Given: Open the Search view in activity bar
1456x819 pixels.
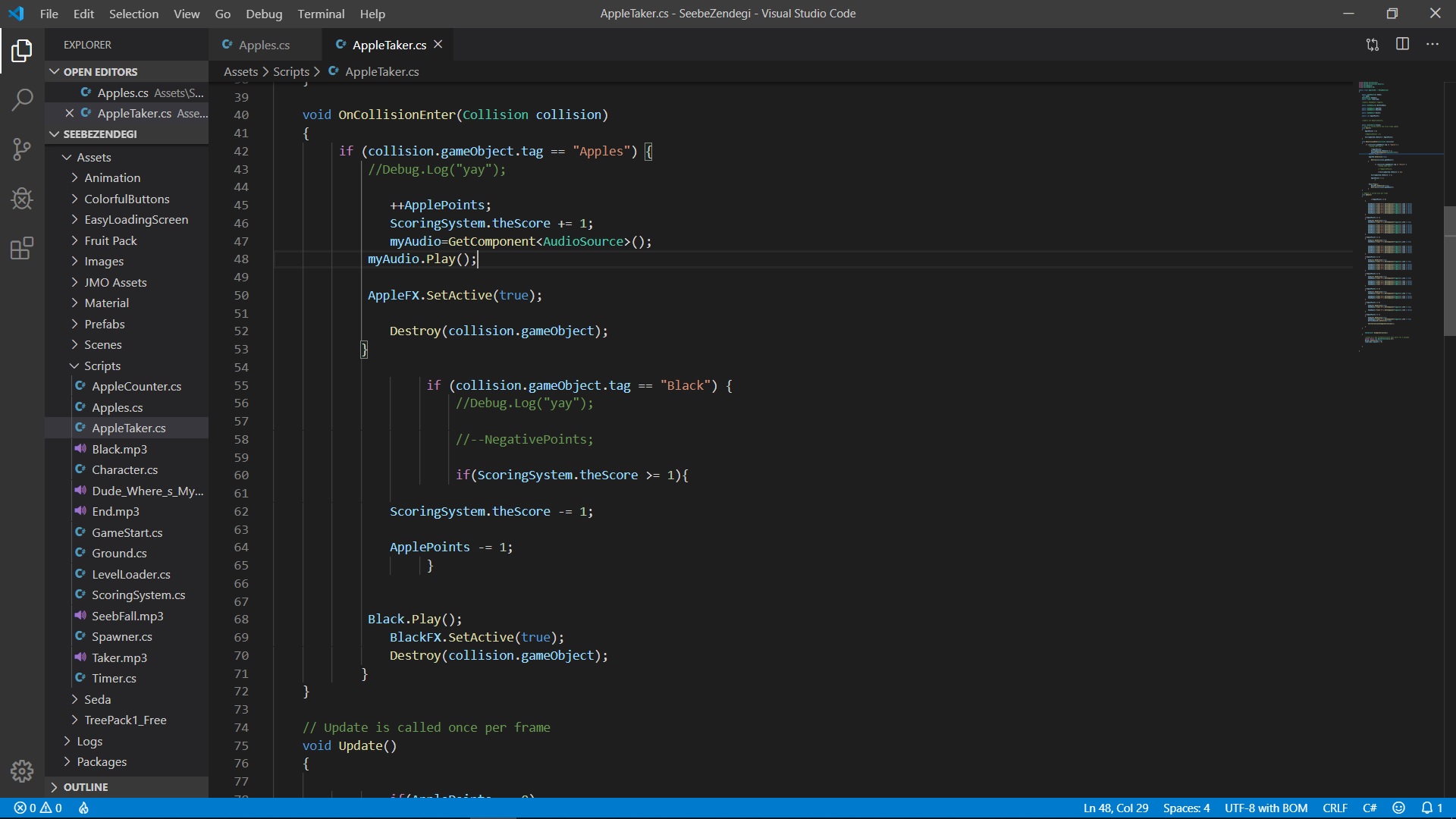Looking at the screenshot, I should (22, 99).
